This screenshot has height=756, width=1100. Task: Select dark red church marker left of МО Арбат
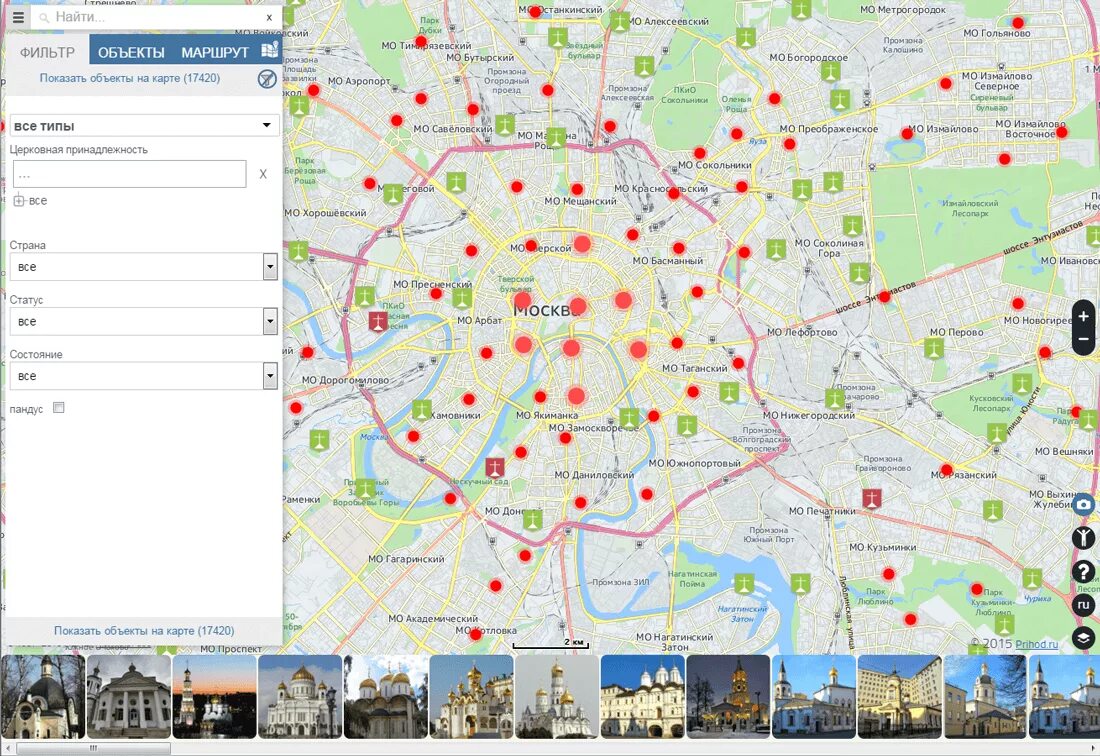tap(378, 322)
